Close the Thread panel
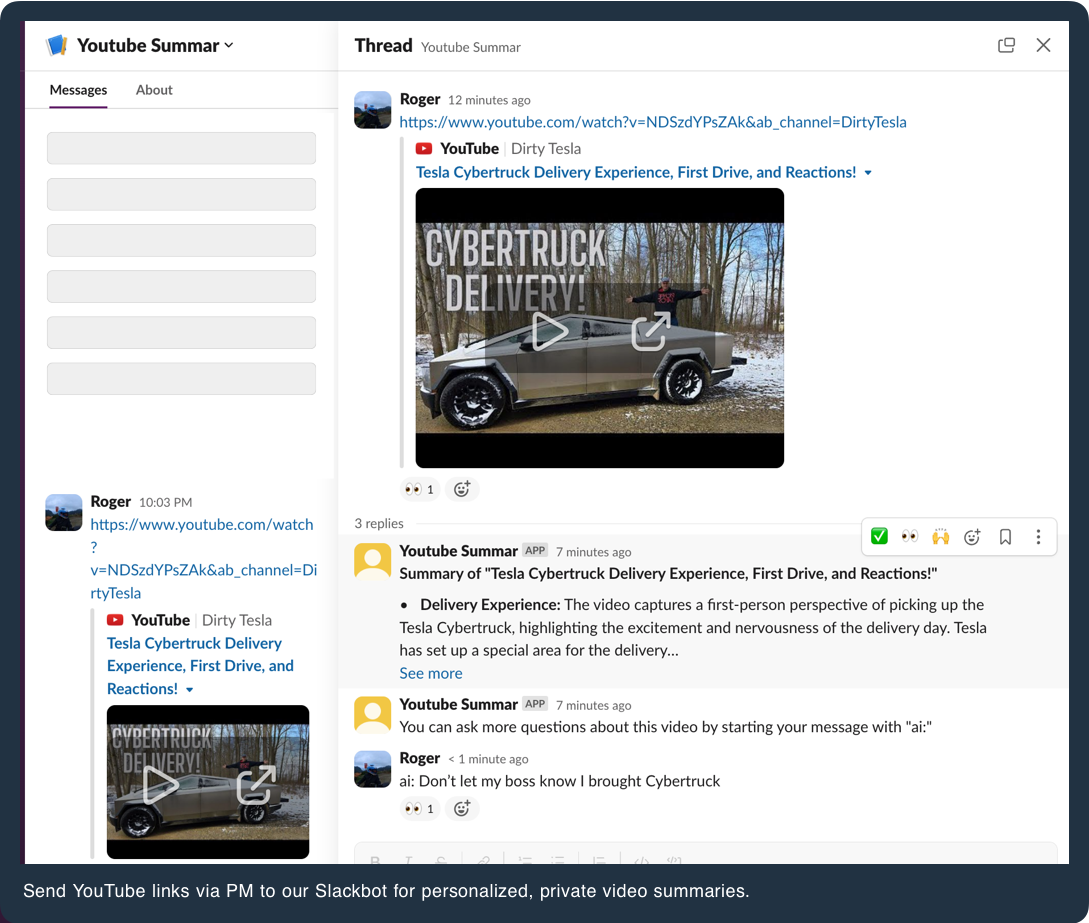1089x923 pixels. (1043, 46)
